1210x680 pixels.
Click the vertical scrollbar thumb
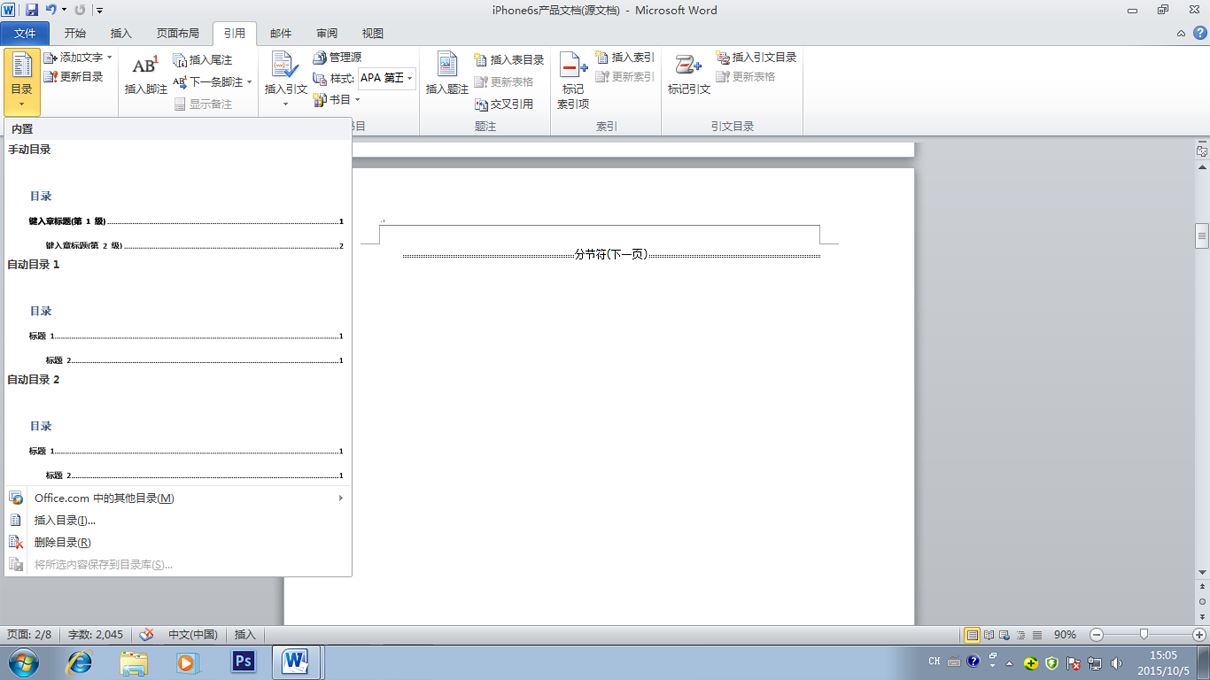pos(1202,236)
